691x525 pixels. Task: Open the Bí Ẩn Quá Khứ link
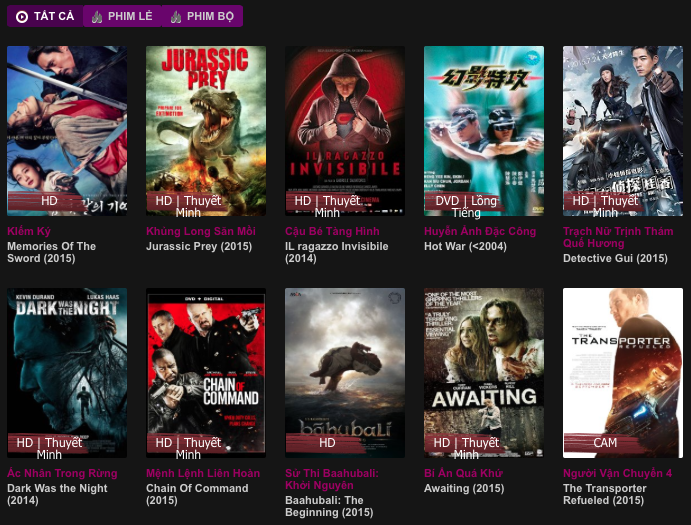click(x=463, y=474)
